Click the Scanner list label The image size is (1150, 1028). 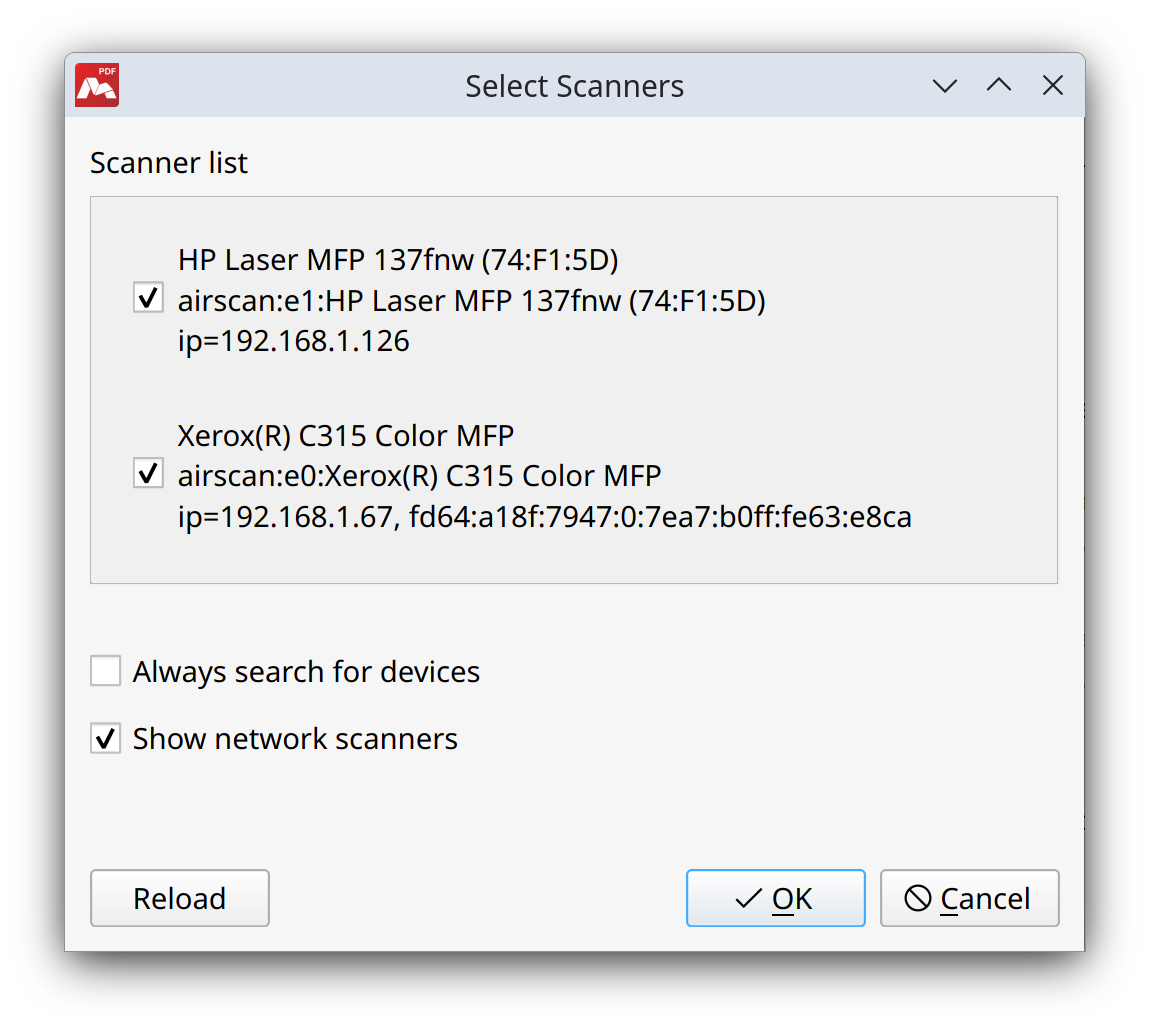[168, 162]
